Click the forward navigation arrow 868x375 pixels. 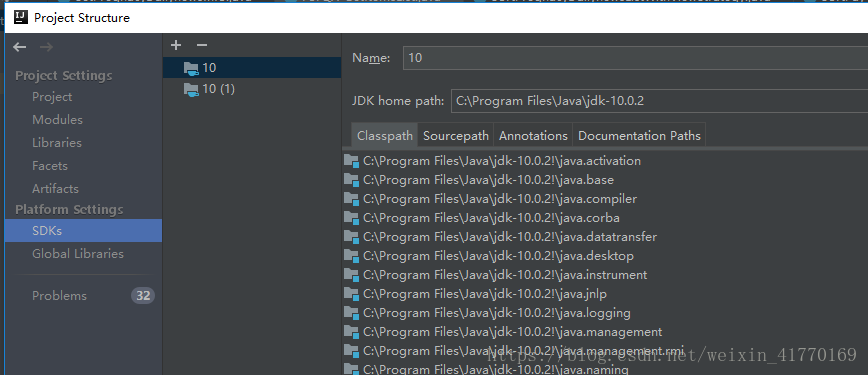(x=46, y=47)
